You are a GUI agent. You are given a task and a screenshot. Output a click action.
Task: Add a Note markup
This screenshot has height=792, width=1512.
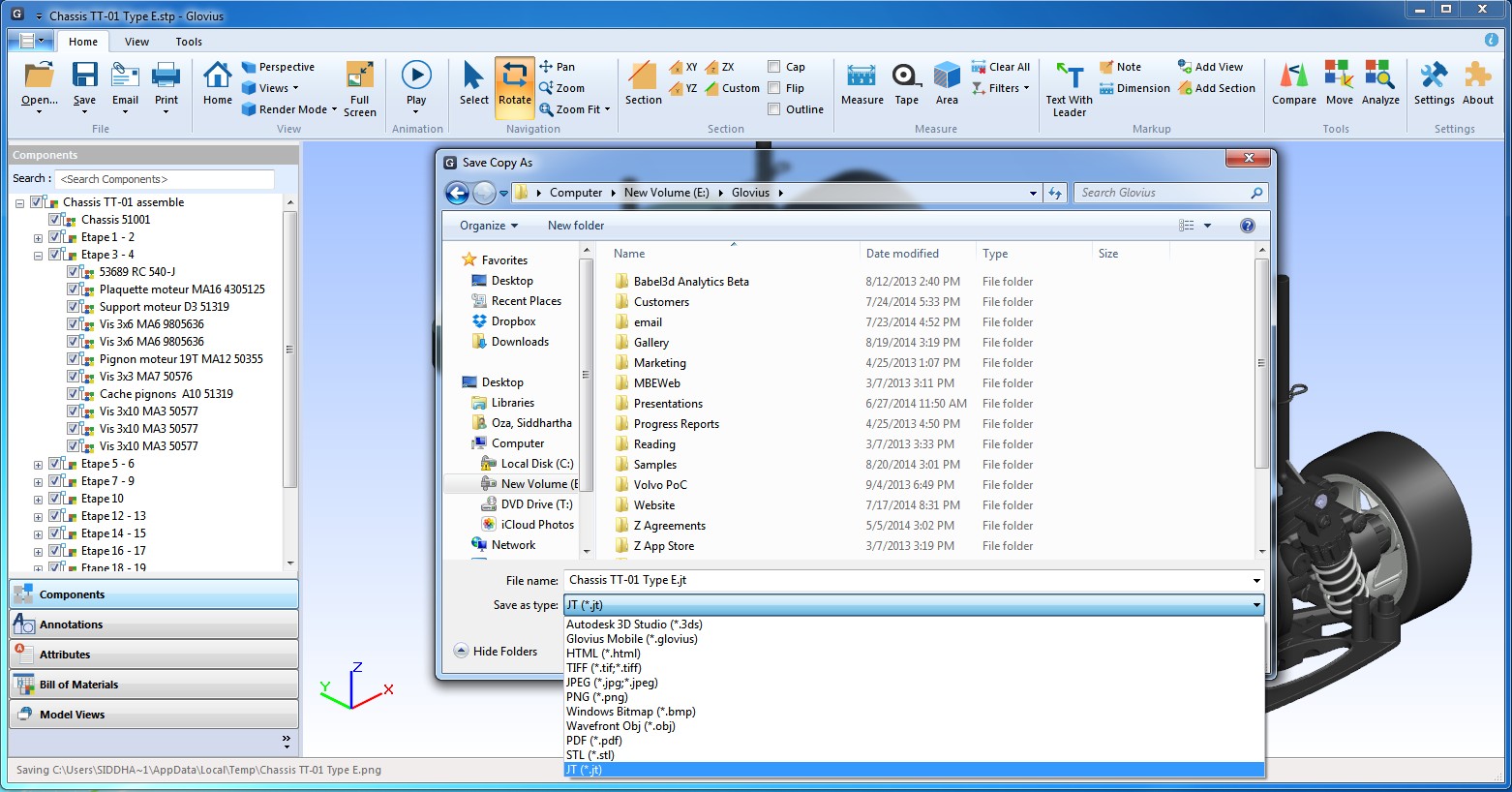point(1121,67)
